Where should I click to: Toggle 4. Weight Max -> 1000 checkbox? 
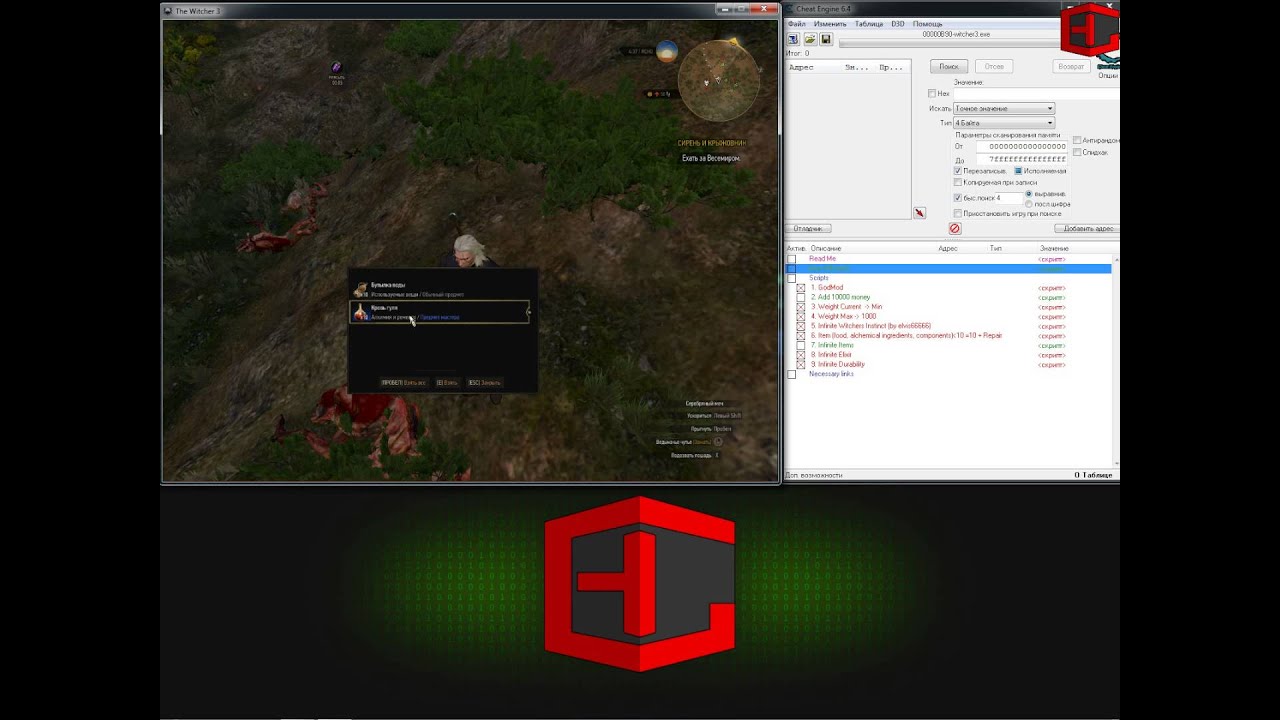coord(800,316)
